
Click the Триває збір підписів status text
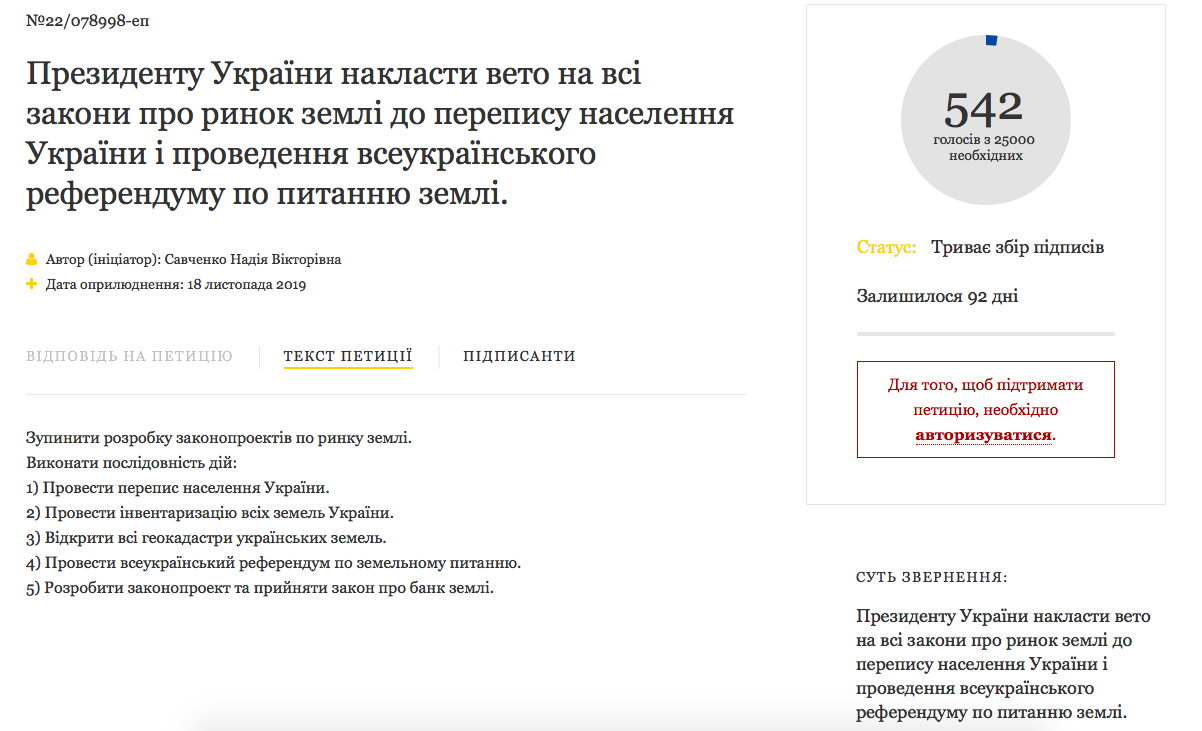pyautogui.click(x=1017, y=247)
